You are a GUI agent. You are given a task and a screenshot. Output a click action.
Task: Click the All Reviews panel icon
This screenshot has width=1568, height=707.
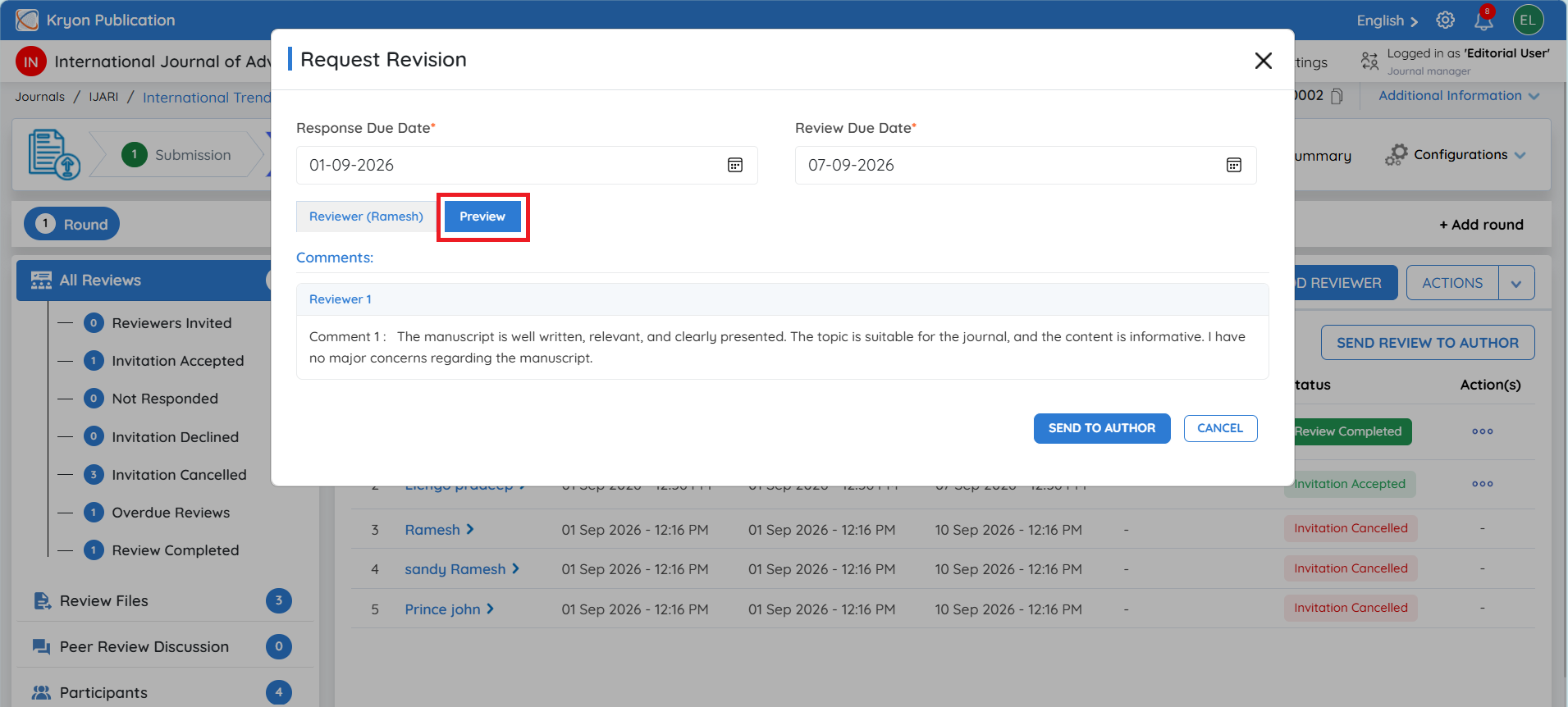[41, 281]
